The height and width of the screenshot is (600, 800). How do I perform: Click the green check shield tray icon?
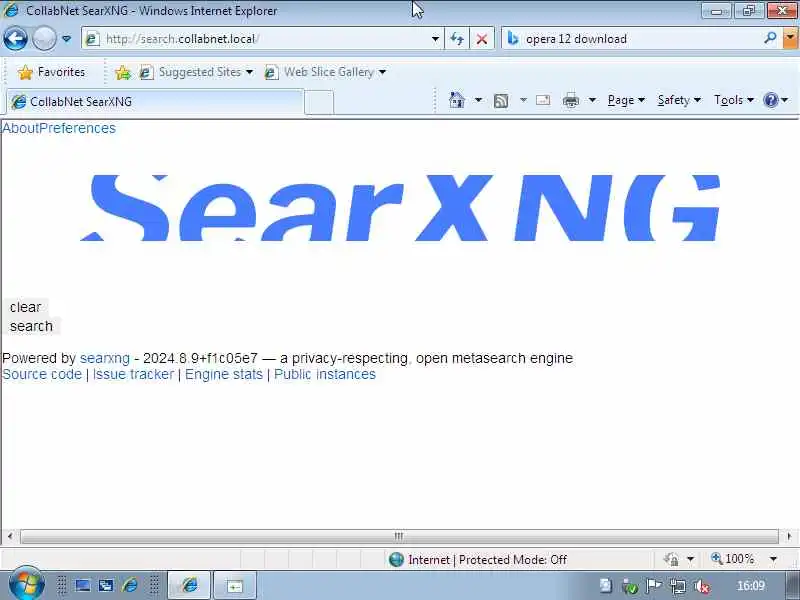[x=631, y=587]
